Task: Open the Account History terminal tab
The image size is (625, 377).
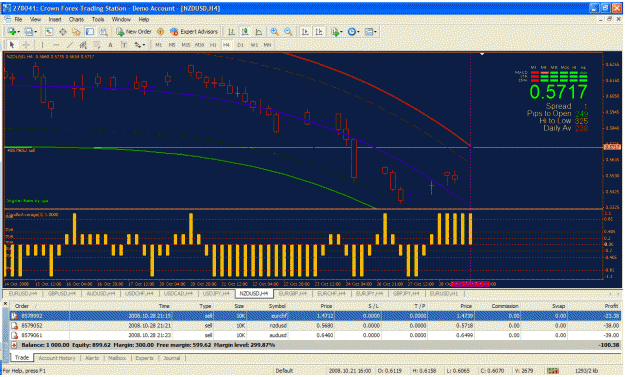Action: pos(57,358)
